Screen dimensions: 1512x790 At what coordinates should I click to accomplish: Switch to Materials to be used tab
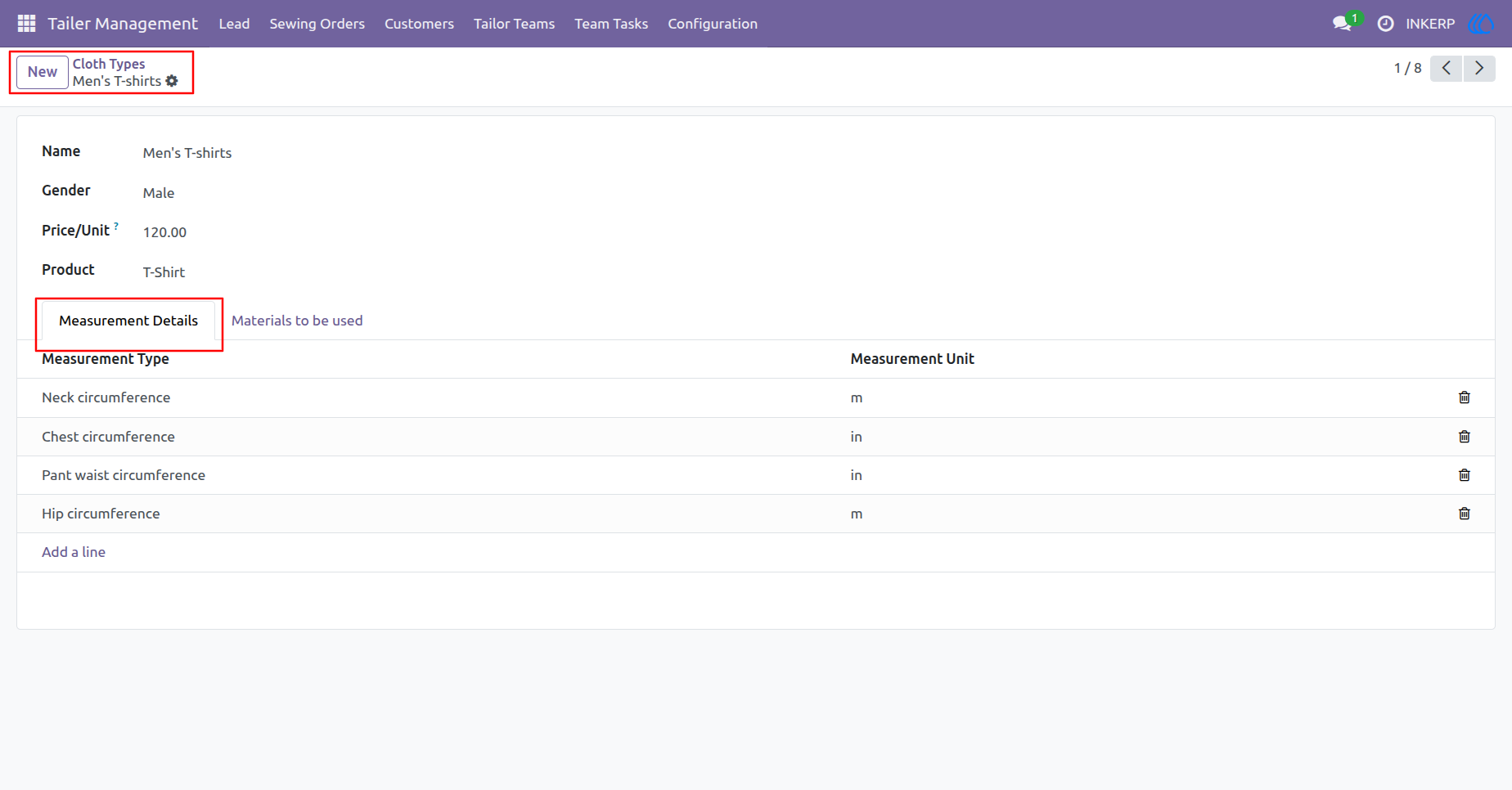pyautogui.click(x=297, y=321)
